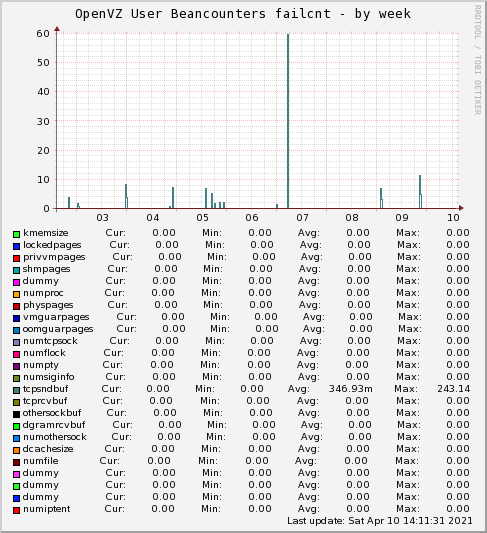Click the 60 label on y-axis

coord(43,34)
